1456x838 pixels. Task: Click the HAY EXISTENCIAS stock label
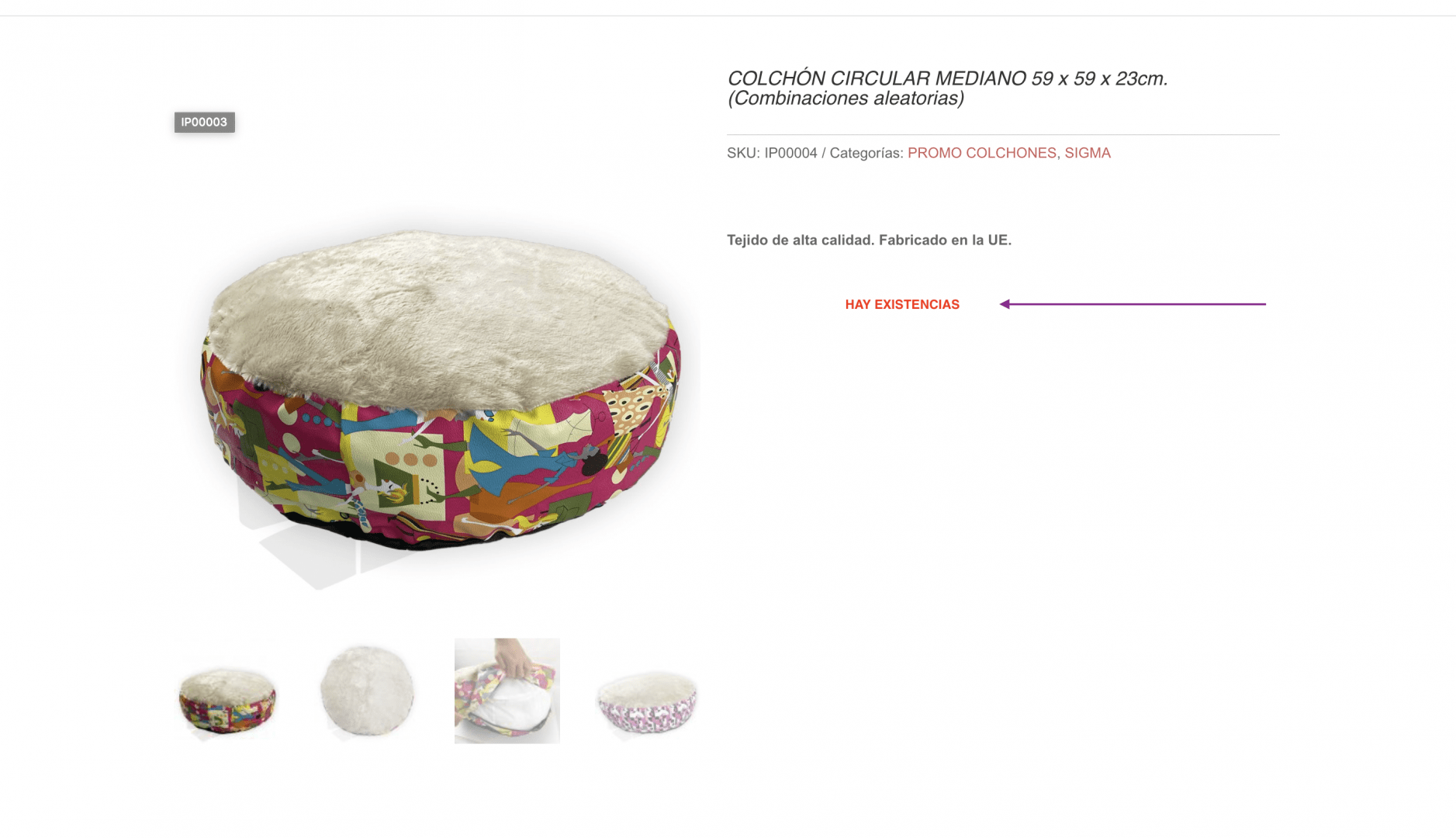pyautogui.click(x=902, y=304)
